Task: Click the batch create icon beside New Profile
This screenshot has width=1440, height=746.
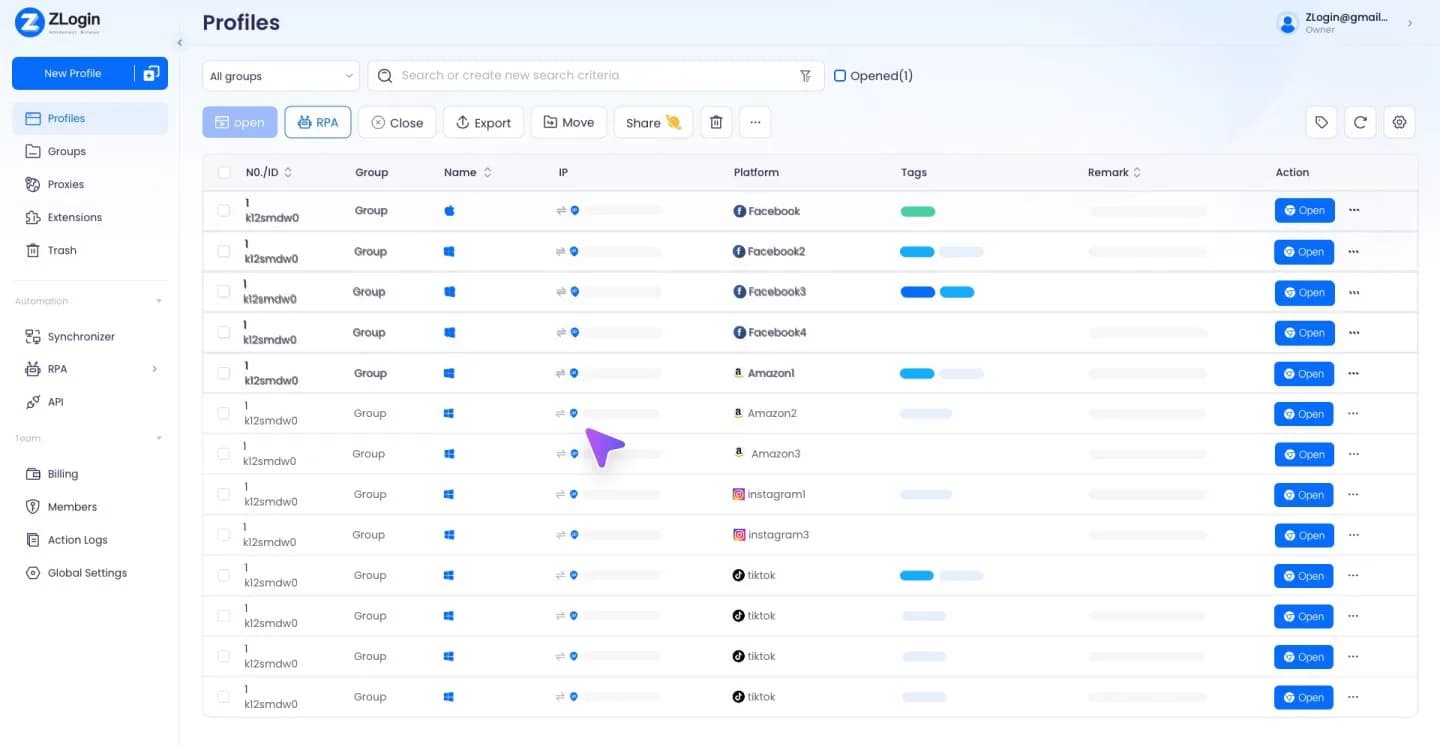Action: tap(151, 73)
